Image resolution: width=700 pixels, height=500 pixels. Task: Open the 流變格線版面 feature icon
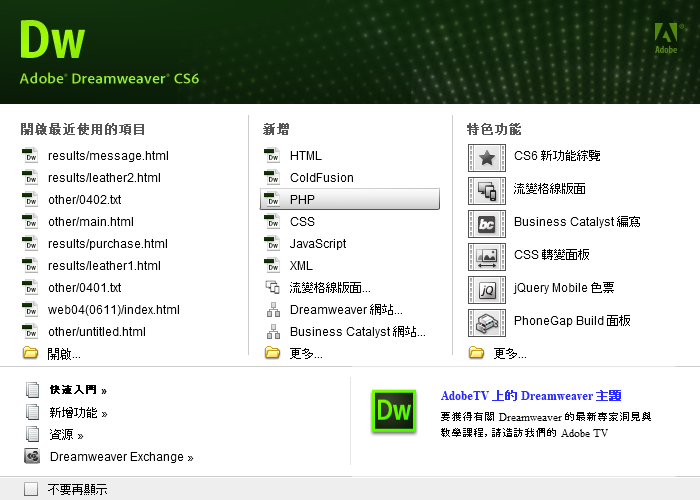(487, 190)
